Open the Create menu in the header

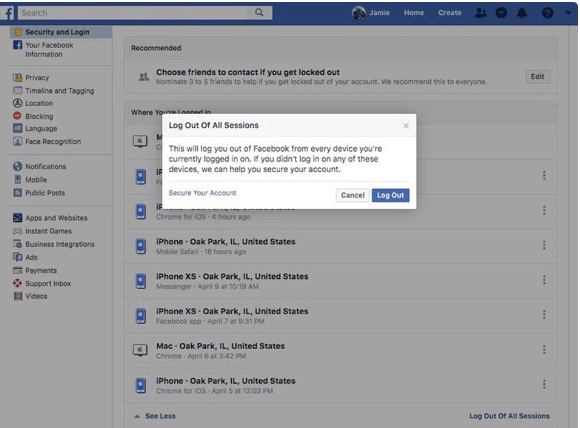pyautogui.click(x=449, y=13)
